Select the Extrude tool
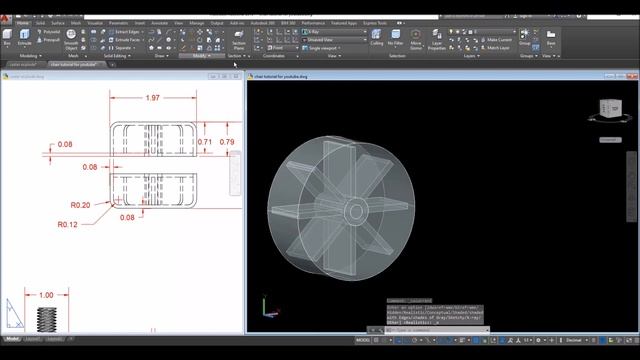The height and width of the screenshot is (360, 640). (24, 38)
